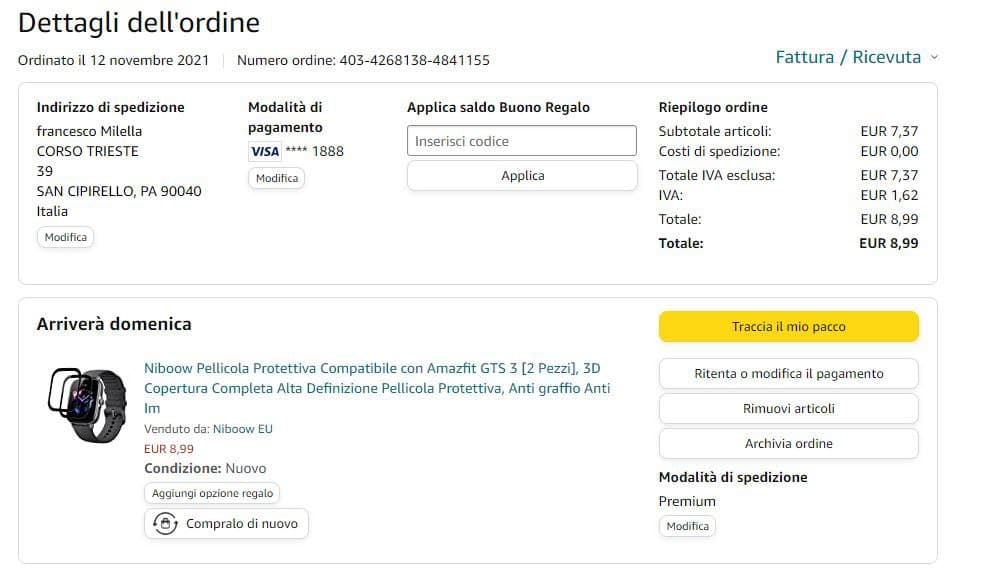Click Aggiungi opzione regalo

(212, 493)
